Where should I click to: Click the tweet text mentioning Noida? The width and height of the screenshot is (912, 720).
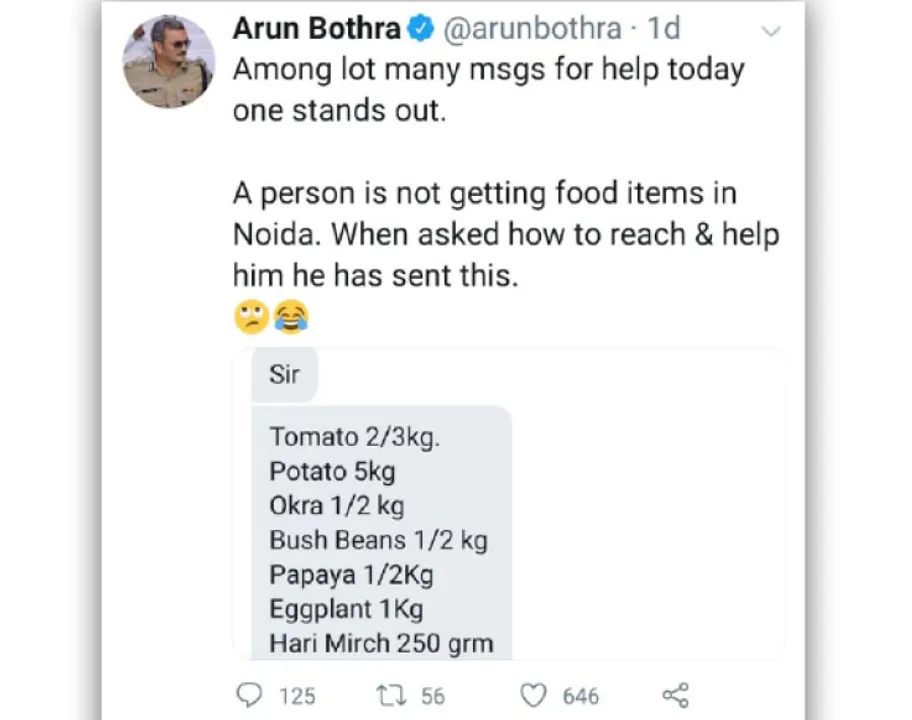pyautogui.click(x=506, y=234)
